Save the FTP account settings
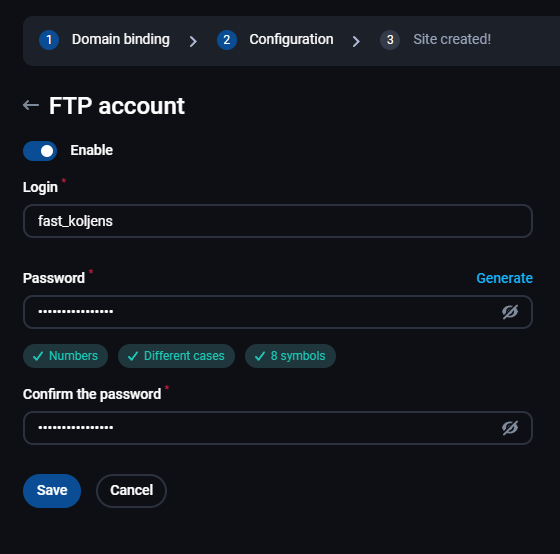Screen dimensions: 560x554 (52, 491)
